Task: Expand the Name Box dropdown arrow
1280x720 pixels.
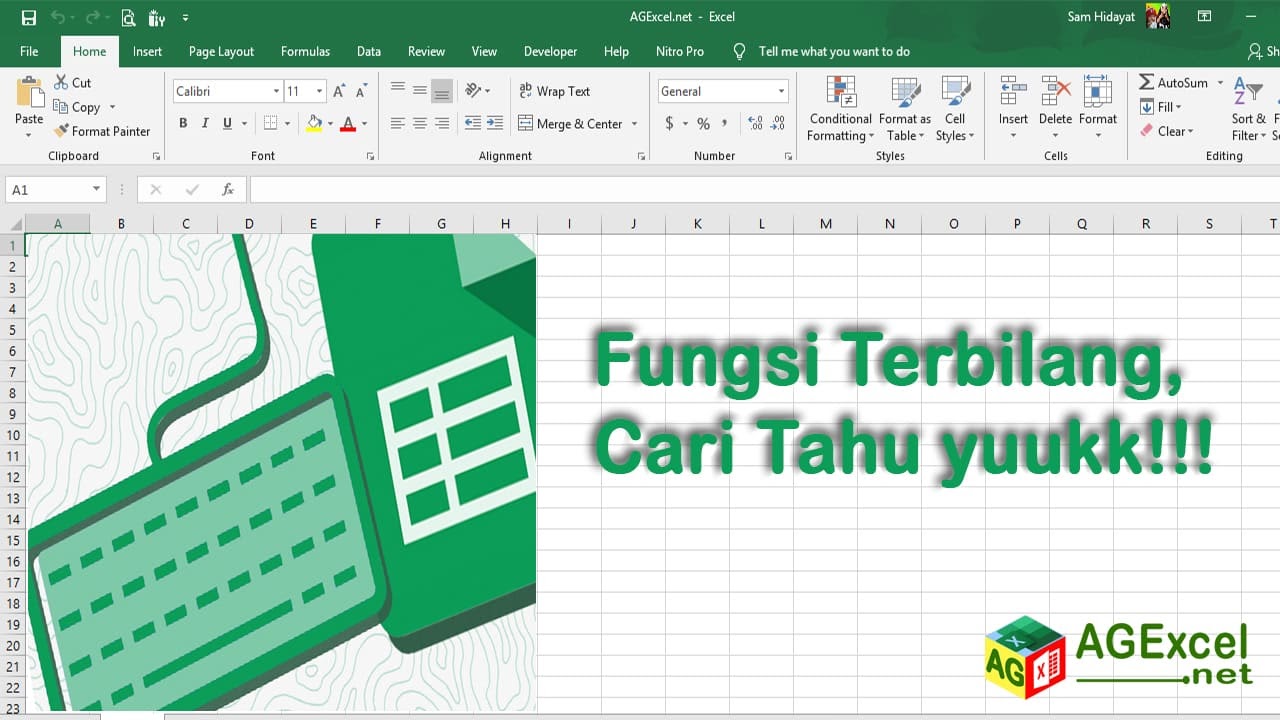Action: coord(97,189)
